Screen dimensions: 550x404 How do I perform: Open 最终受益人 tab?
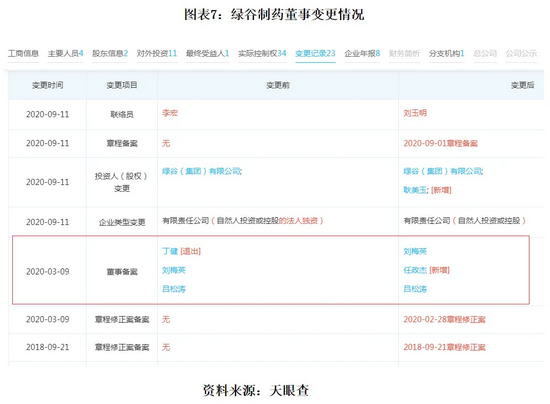tap(207, 53)
